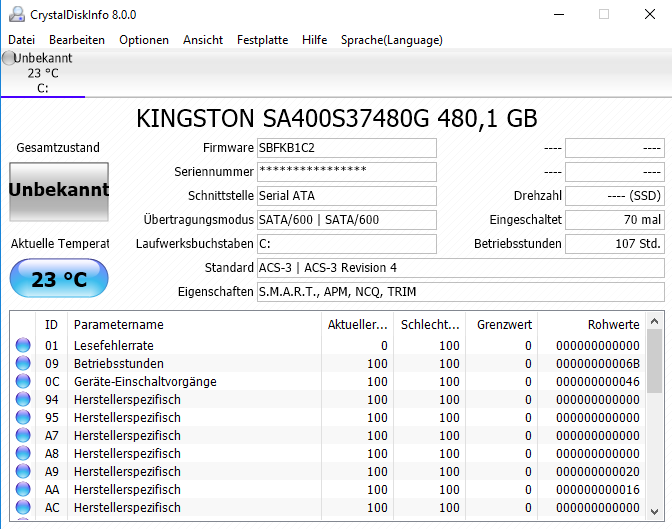Click the Übertragungsmodus field SATA/600
This screenshot has height=529, width=672.
tap(347, 220)
